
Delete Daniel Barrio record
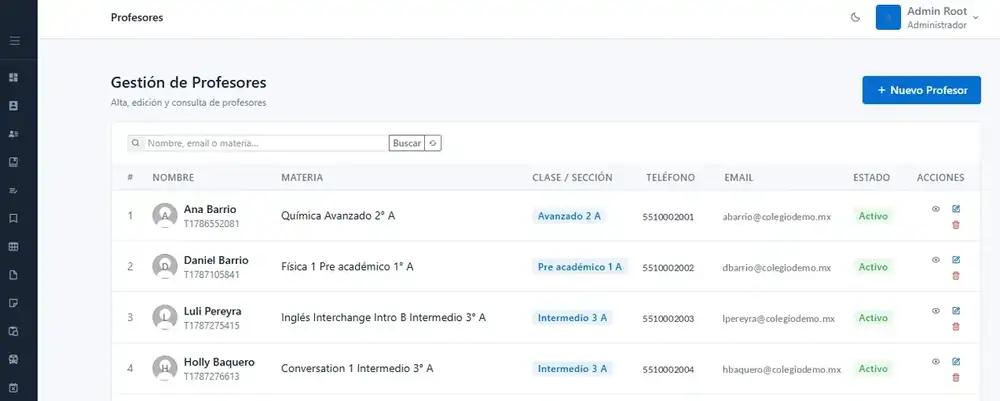click(x=955, y=275)
